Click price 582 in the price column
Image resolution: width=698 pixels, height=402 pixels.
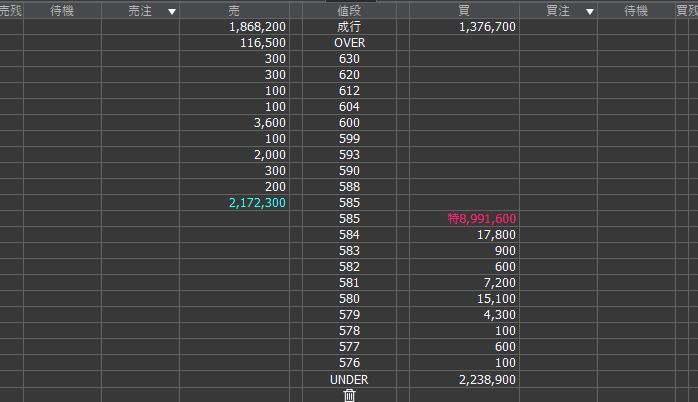pos(349,267)
